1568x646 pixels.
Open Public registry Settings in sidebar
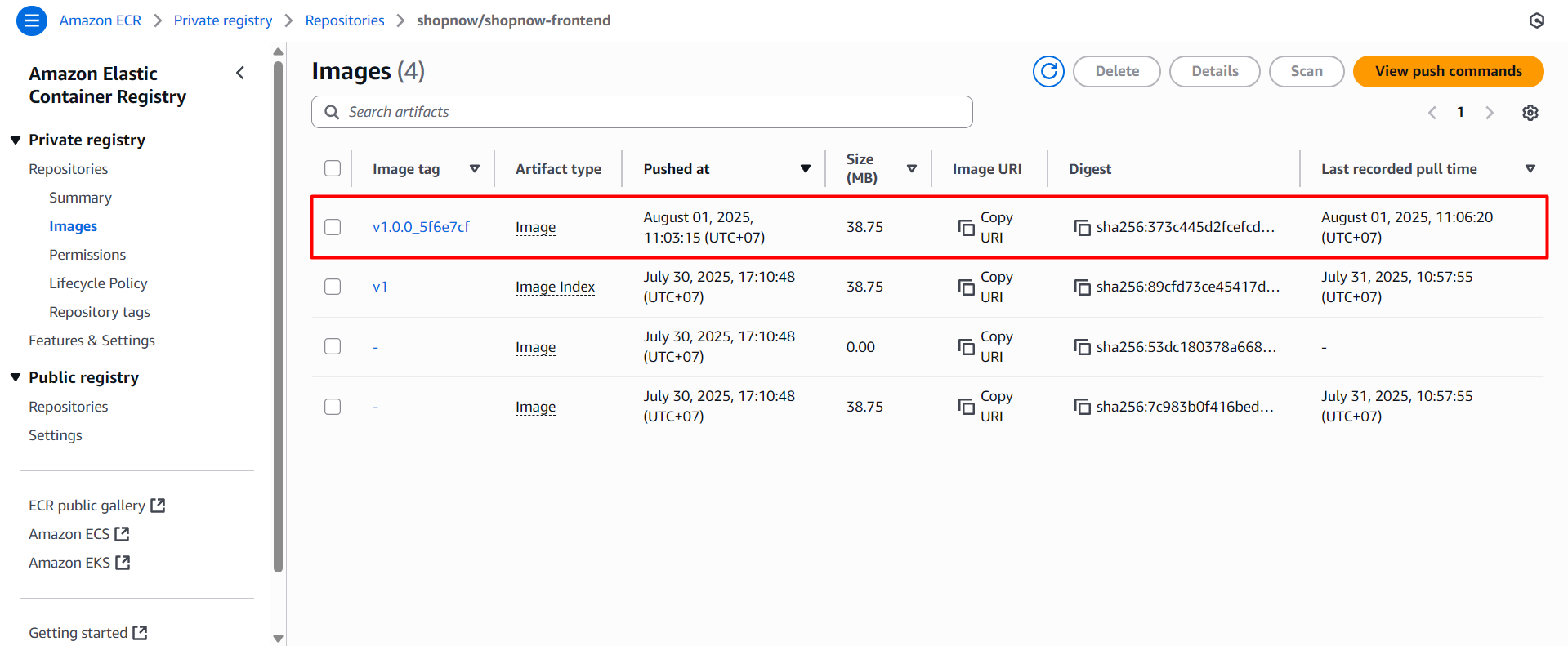[56, 435]
